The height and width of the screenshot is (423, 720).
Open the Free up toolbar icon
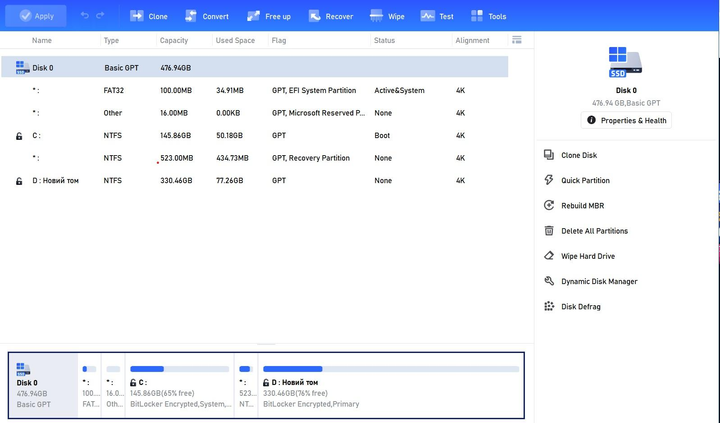[253, 16]
